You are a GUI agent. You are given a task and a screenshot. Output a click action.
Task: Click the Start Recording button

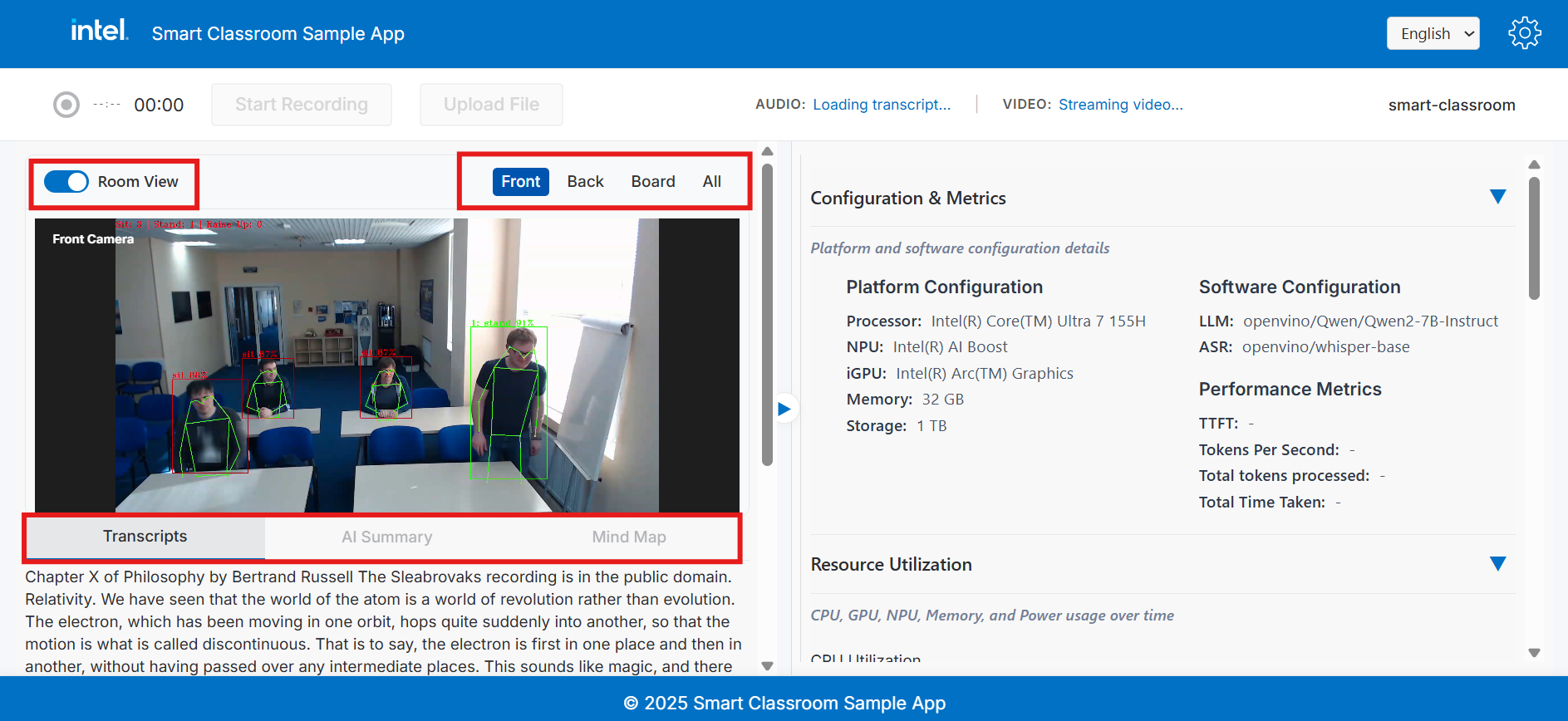coord(302,105)
